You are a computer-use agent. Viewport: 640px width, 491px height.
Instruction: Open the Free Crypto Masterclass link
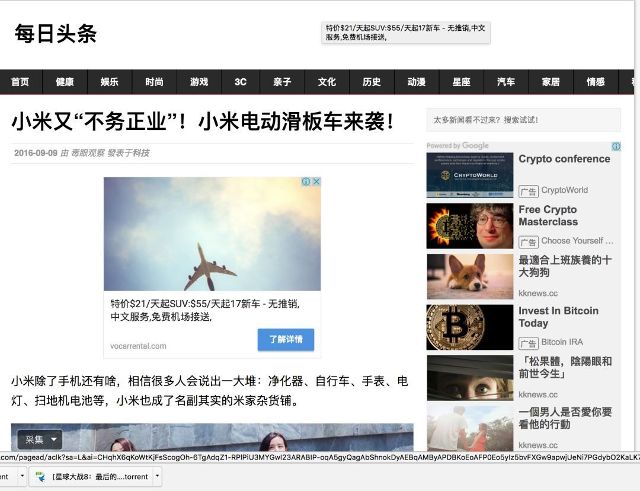pos(548,216)
